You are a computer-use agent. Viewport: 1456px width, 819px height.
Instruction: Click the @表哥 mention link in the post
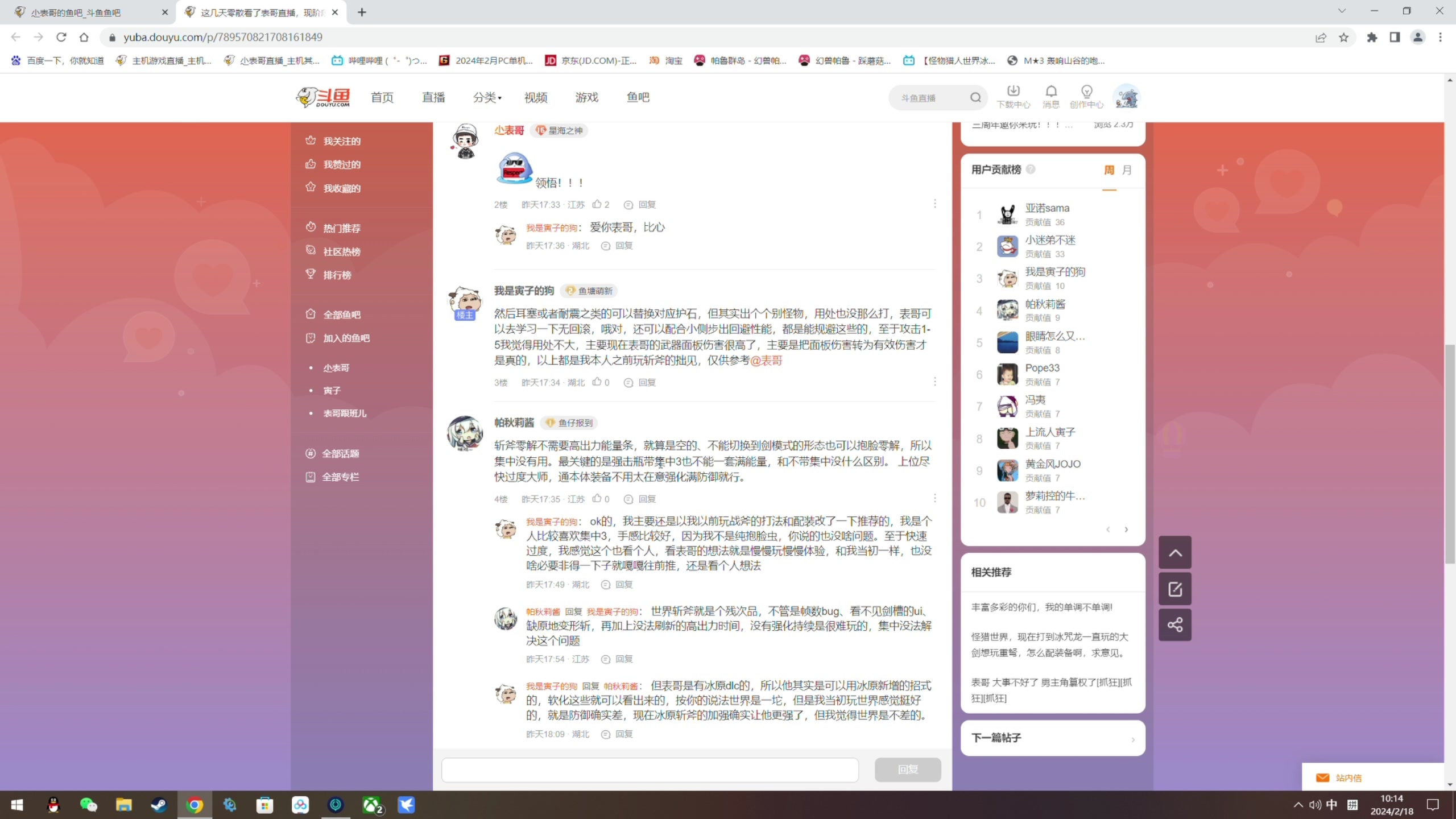766,359
